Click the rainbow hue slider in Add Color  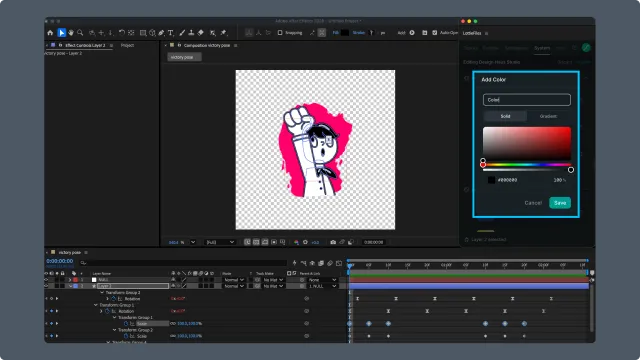tap(527, 164)
